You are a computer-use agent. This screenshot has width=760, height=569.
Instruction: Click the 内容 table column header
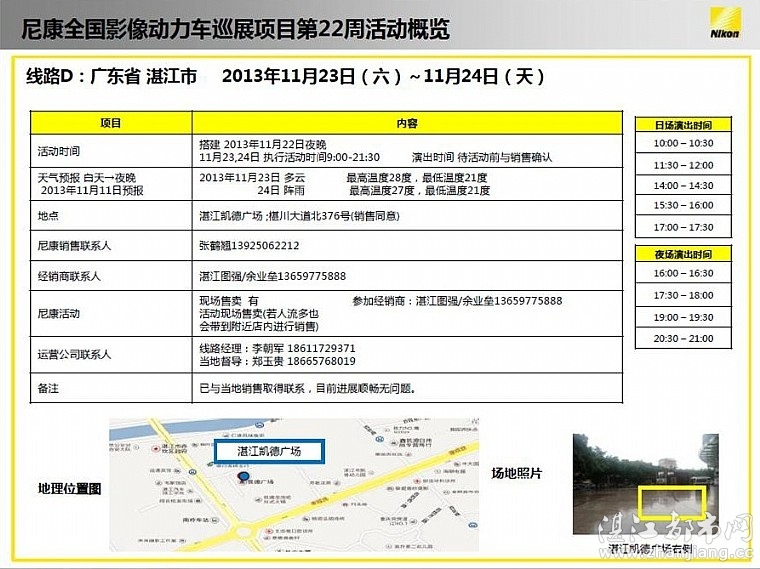pyautogui.click(x=407, y=123)
